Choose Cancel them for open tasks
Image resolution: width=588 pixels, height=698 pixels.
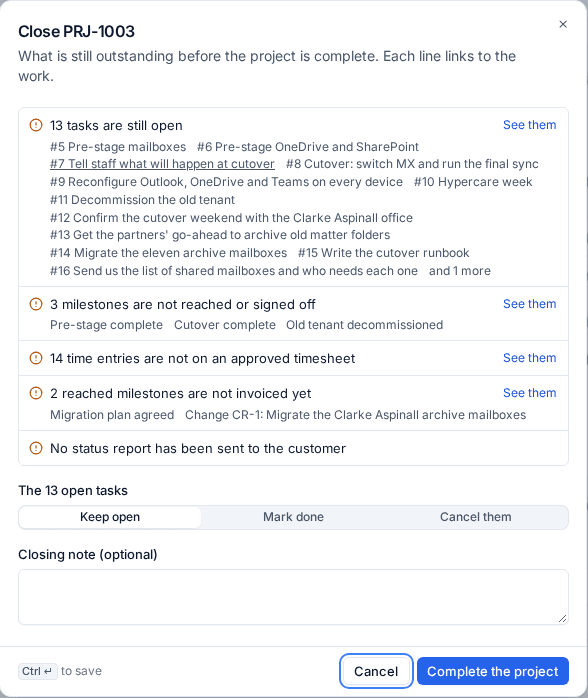point(475,517)
